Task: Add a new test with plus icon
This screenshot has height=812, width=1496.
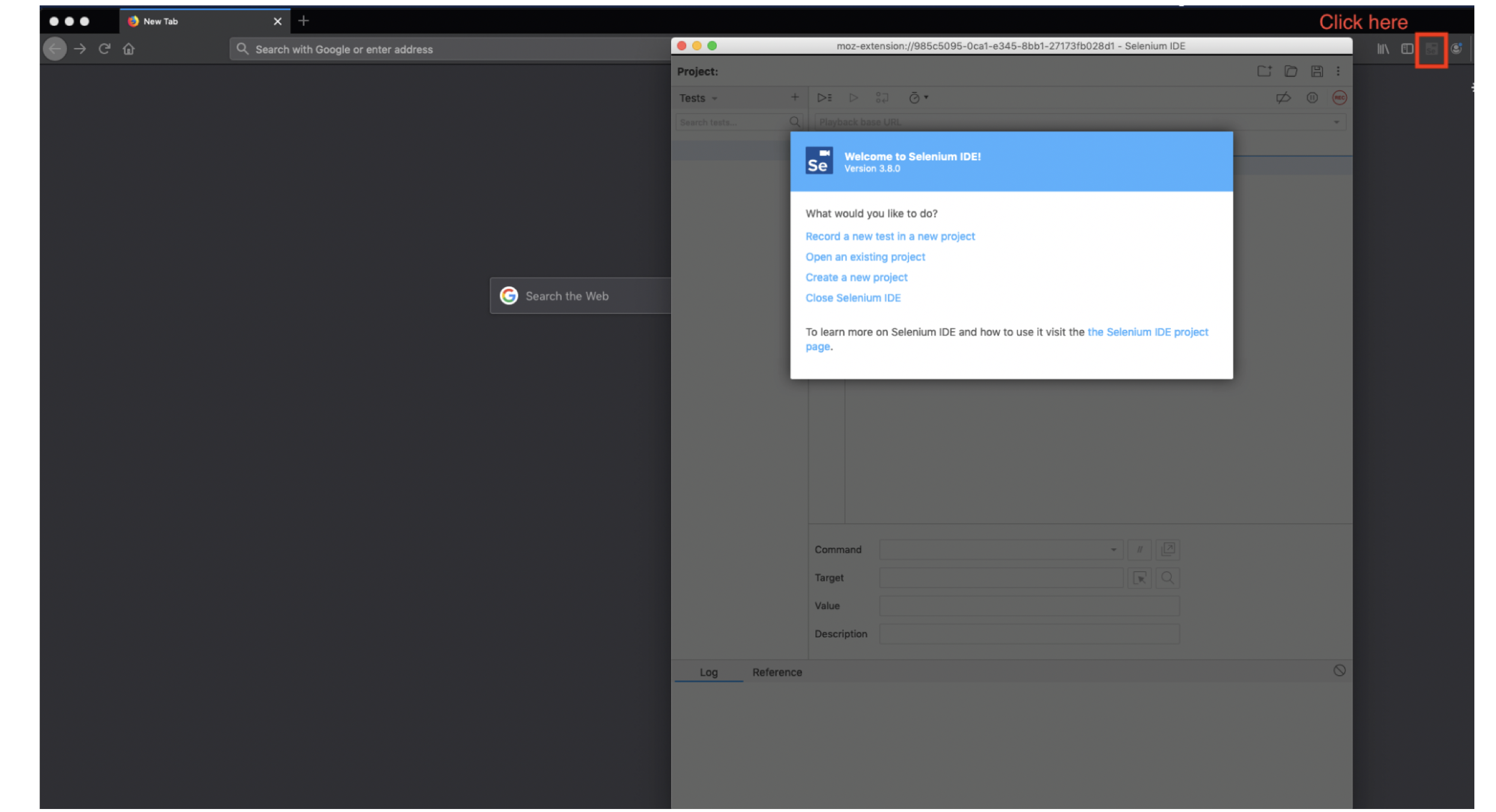Action: (795, 97)
